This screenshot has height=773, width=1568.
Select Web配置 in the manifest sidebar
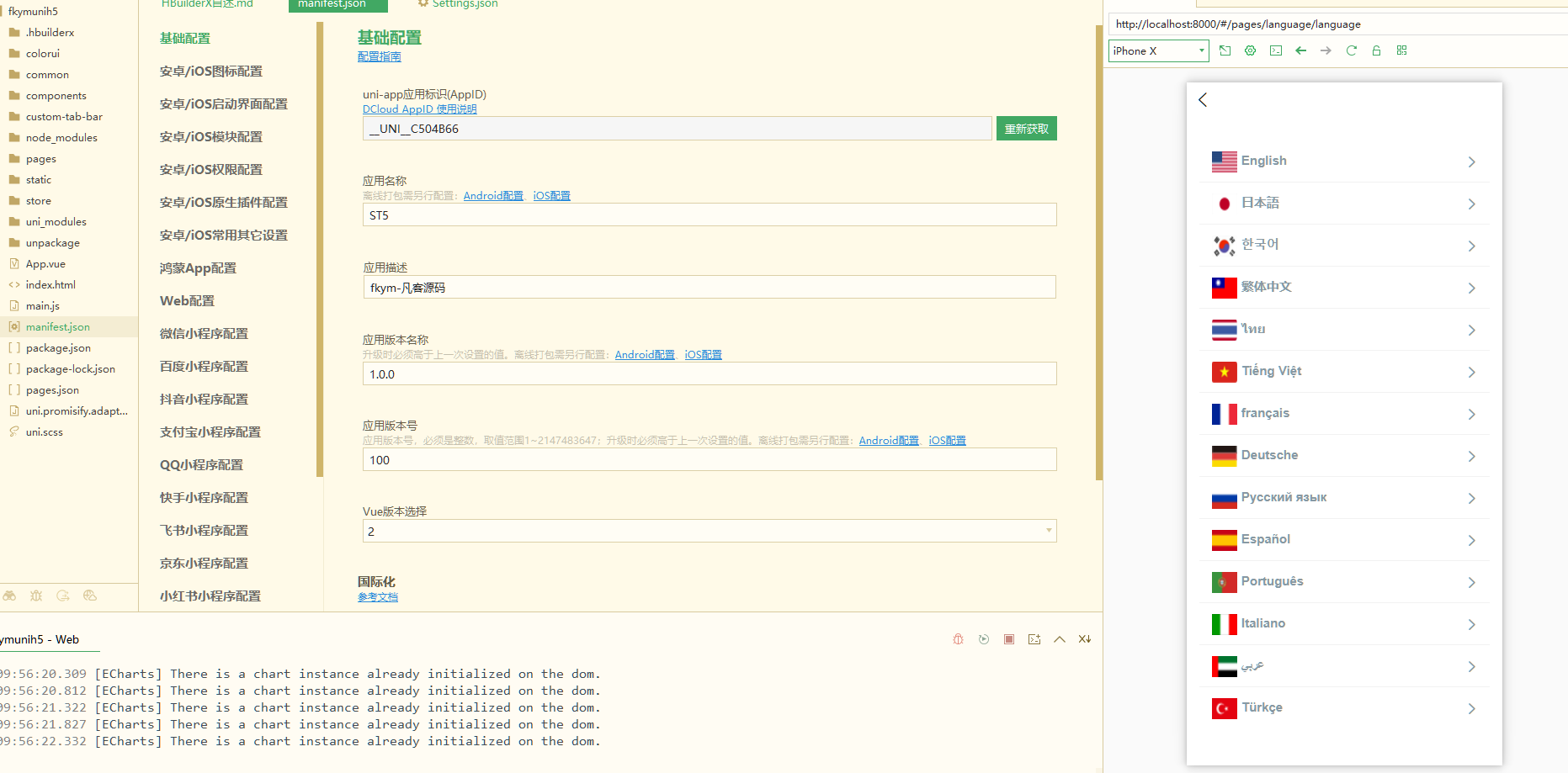tap(187, 301)
